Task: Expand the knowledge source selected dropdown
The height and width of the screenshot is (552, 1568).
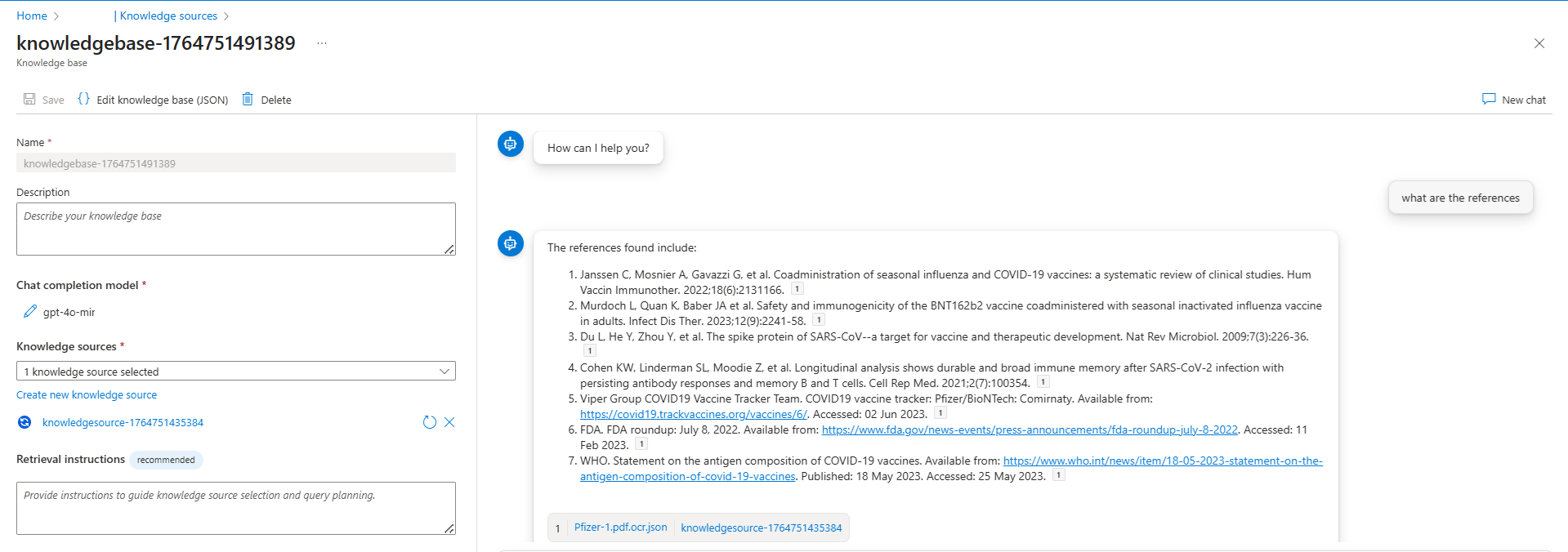Action: tap(236, 372)
